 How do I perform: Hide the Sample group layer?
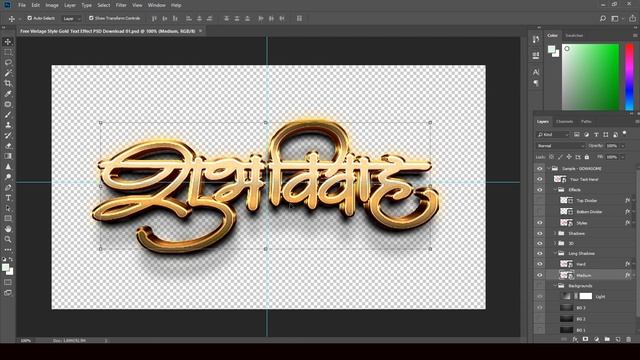click(540, 169)
